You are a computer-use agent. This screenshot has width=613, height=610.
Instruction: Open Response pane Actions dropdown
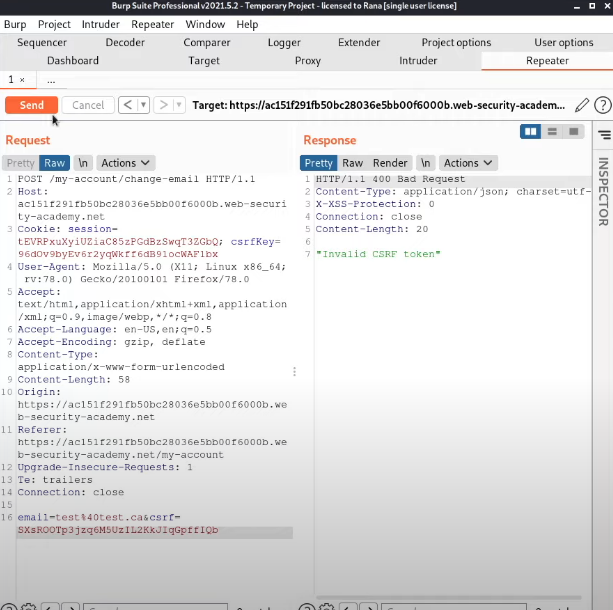(468, 163)
